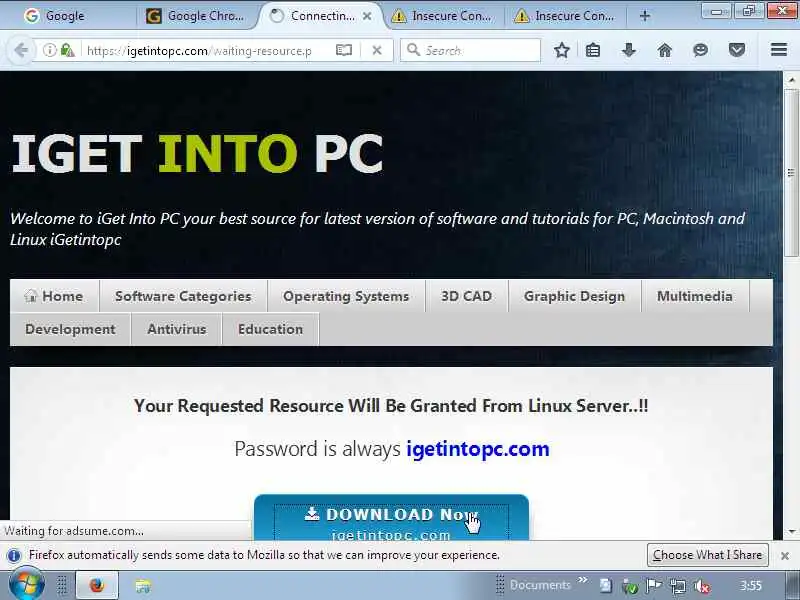
Task: Click the green shield tray icon
Action: point(630,587)
